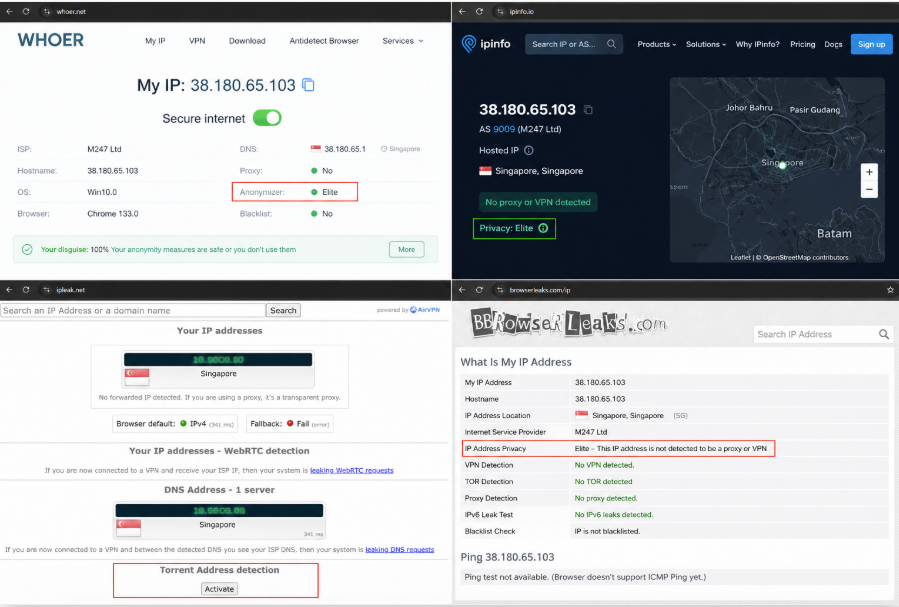Expand the Solutions dropdown on ipinfo
The image size is (899, 607).
coord(706,44)
